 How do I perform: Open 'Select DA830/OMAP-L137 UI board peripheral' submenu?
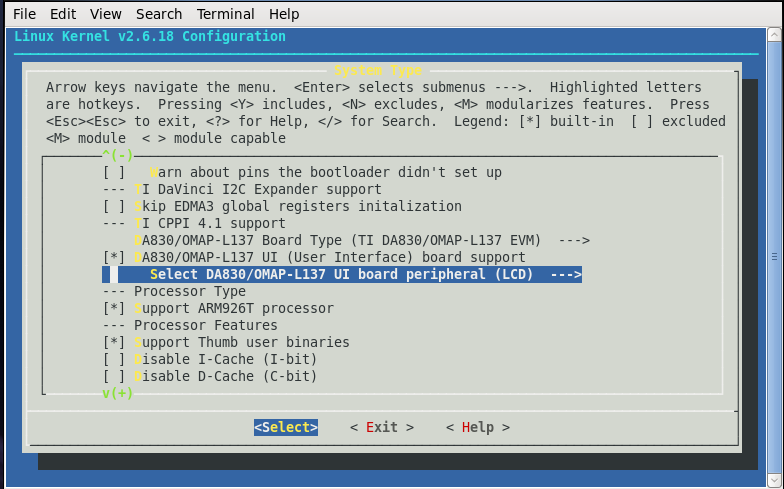[342, 274]
